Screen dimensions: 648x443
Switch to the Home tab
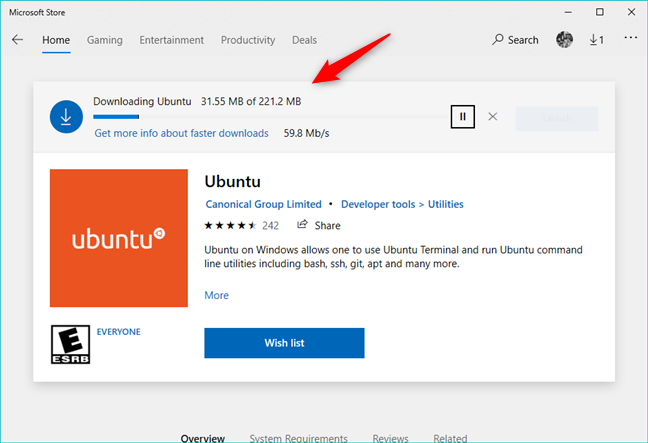click(x=56, y=40)
